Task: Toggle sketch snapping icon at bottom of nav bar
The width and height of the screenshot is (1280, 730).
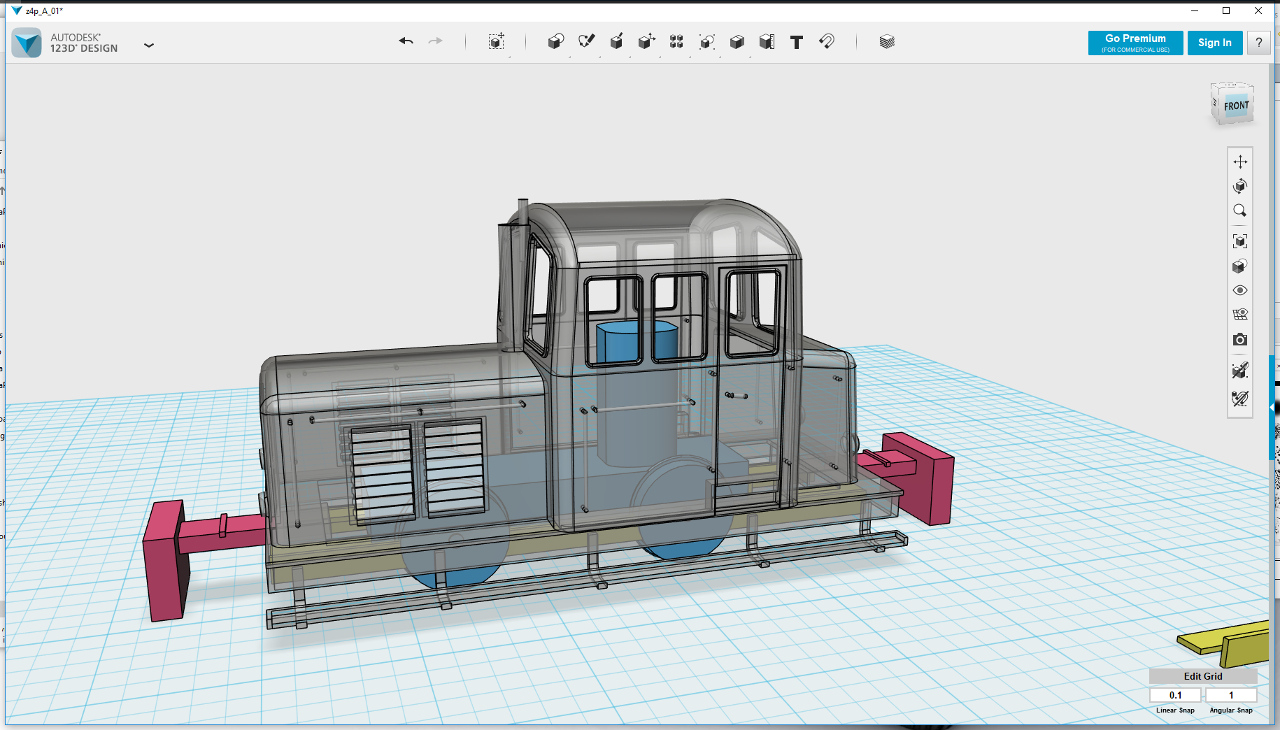Action: click(x=1240, y=398)
